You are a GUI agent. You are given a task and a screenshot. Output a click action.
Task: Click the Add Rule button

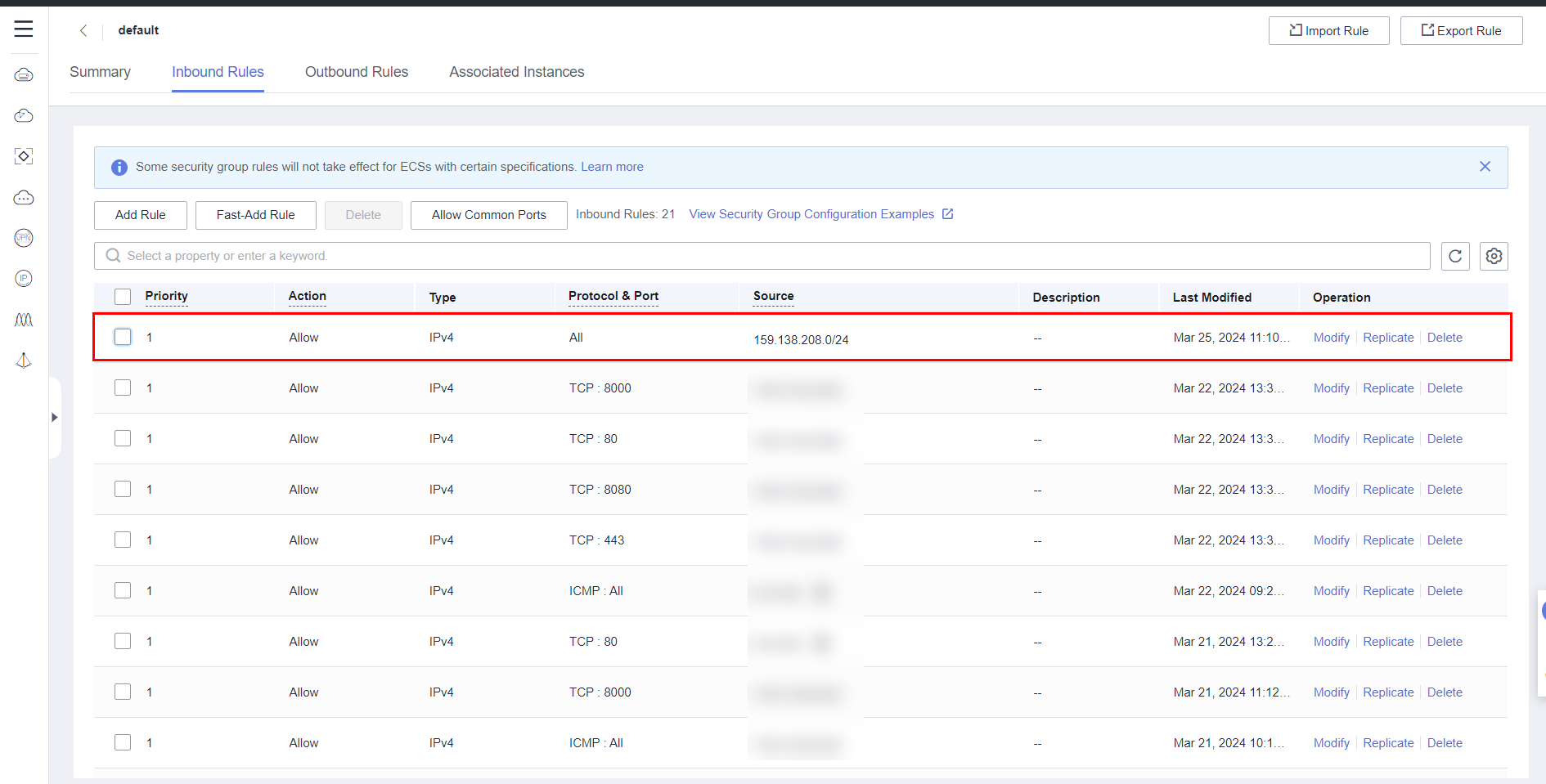pos(140,215)
